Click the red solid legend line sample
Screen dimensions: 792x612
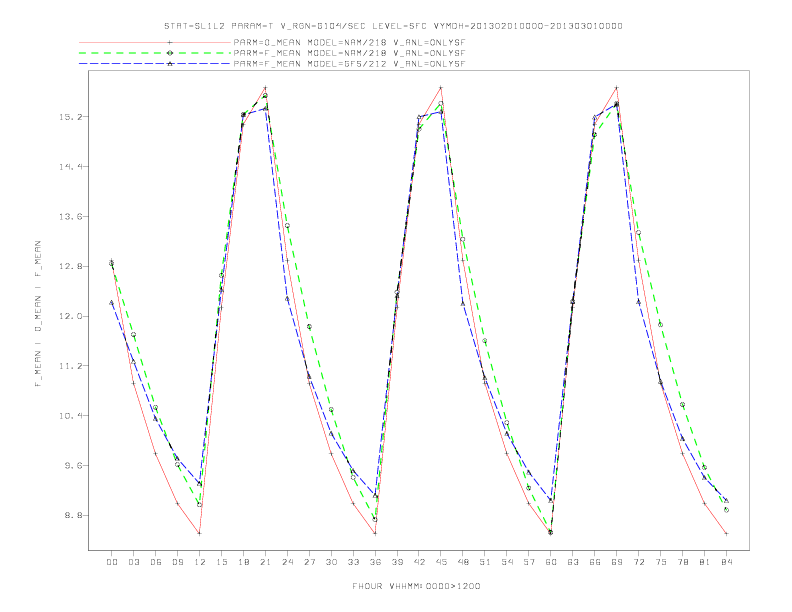[x=155, y=42]
